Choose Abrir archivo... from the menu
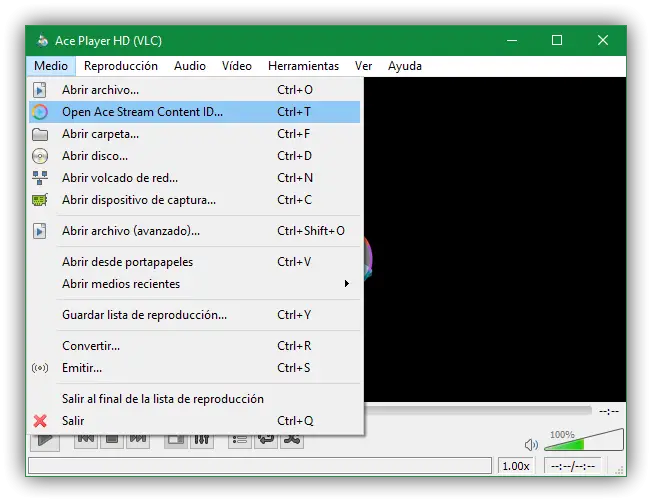Screen dimensions: 652x502 (195, 90)
